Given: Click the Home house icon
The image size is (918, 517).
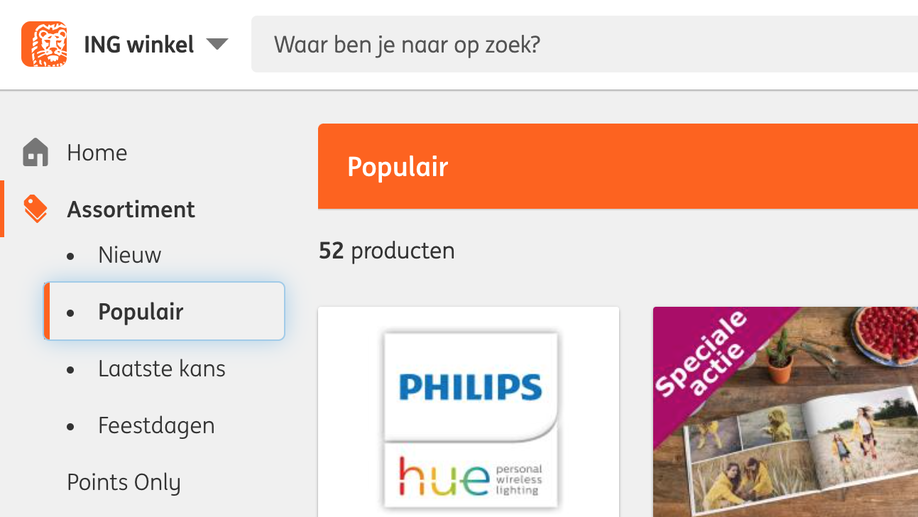Looking at the screenshot, I should 36,153.
